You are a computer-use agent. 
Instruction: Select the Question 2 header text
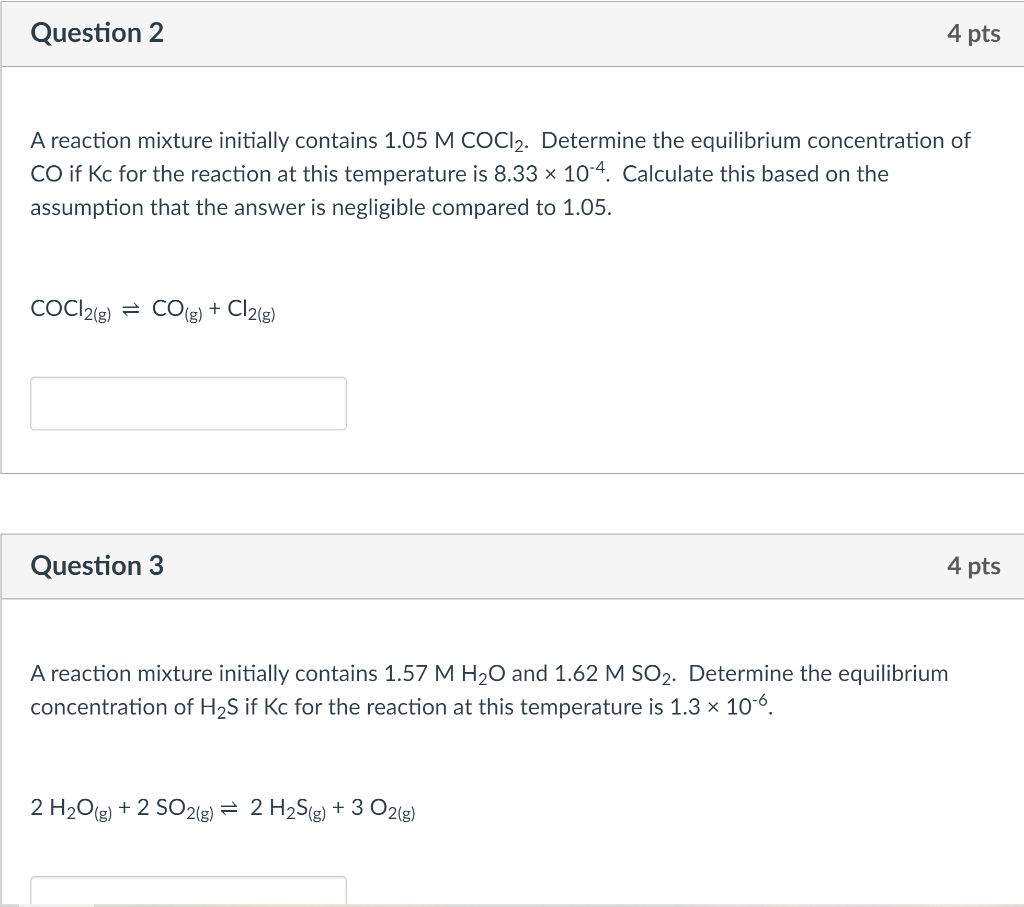click(96, 32)
